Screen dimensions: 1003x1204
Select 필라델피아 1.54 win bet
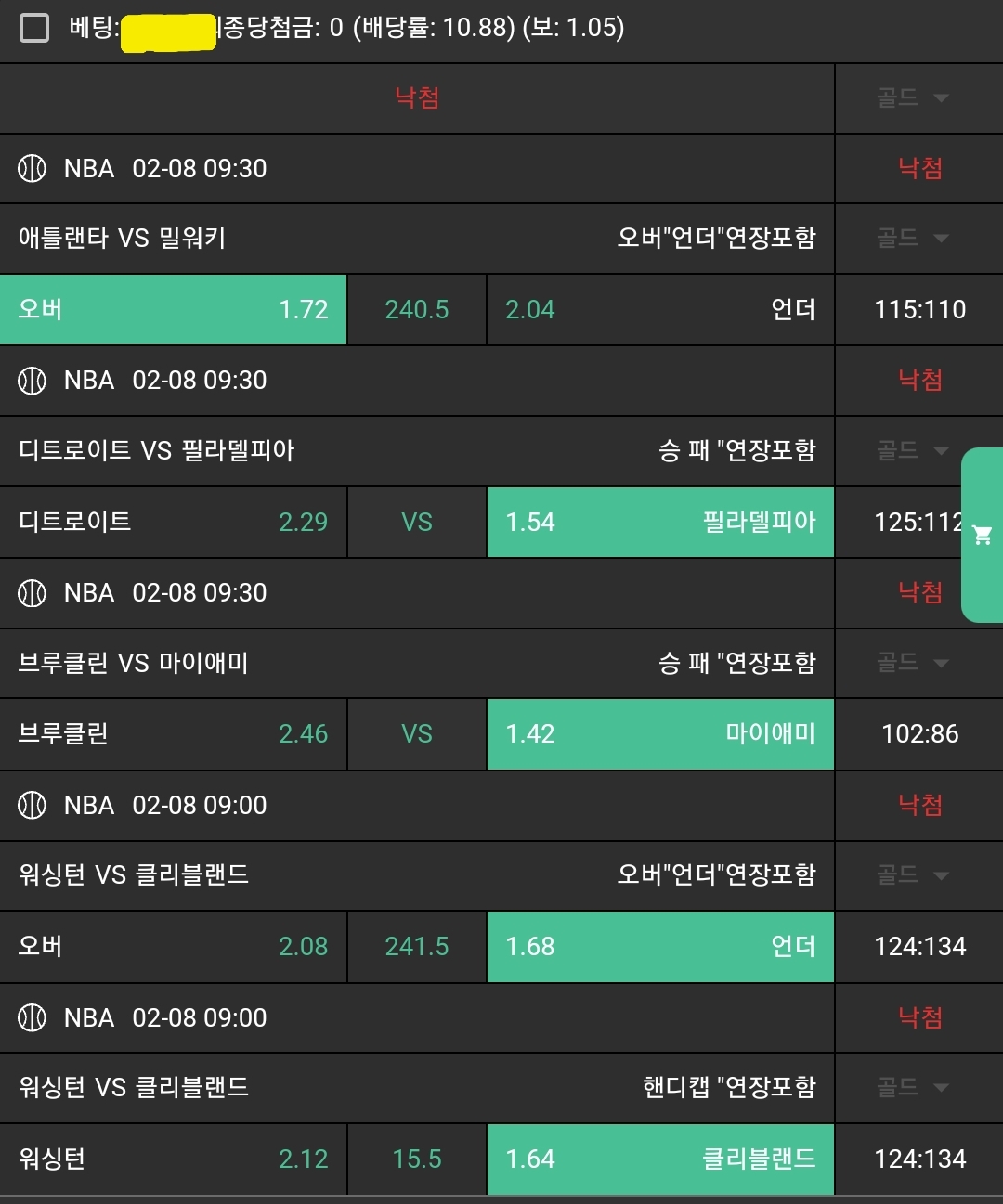[x=660, y=522]
